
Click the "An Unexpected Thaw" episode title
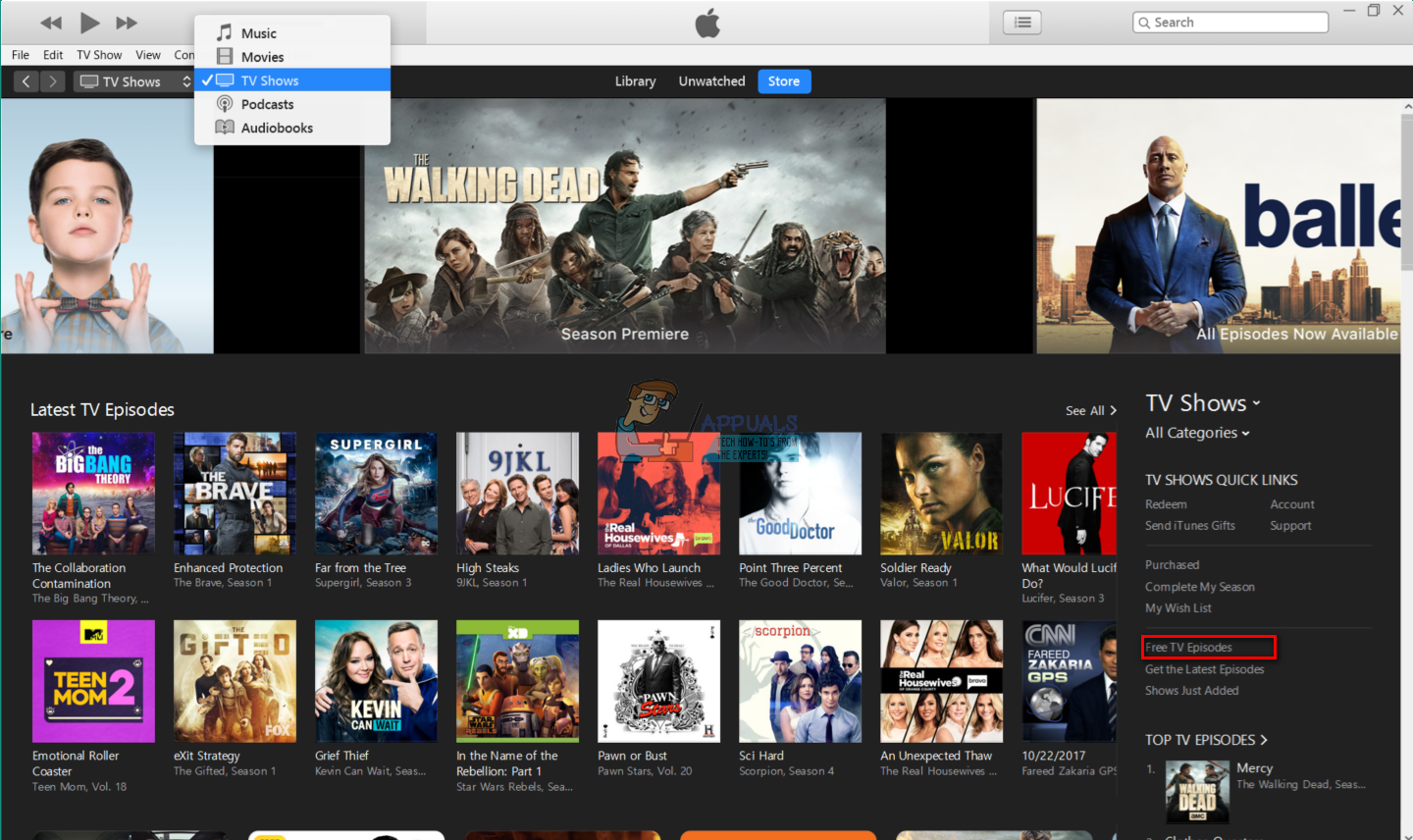[x=936, y=756]
